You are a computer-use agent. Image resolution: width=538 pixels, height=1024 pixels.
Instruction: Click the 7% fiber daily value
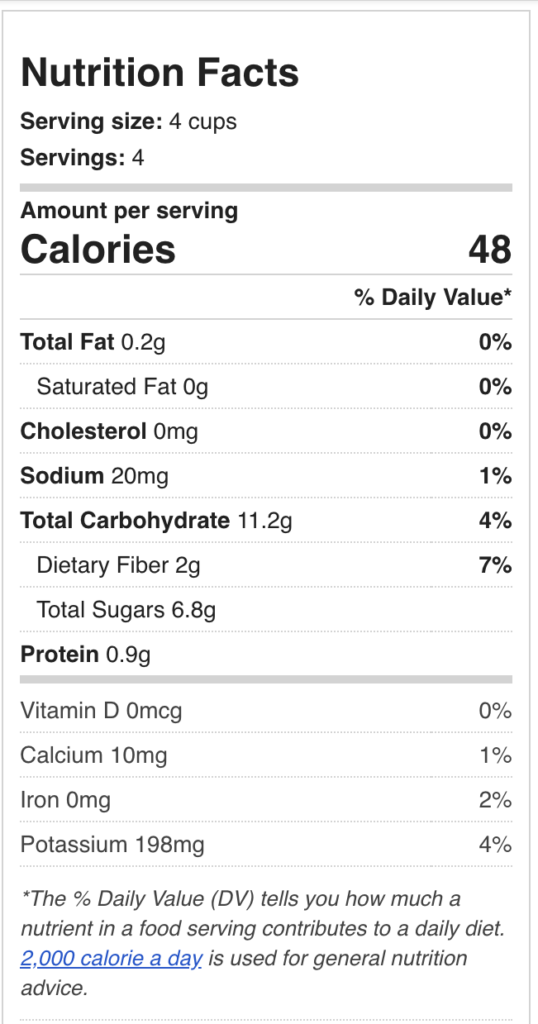[495, 565]
